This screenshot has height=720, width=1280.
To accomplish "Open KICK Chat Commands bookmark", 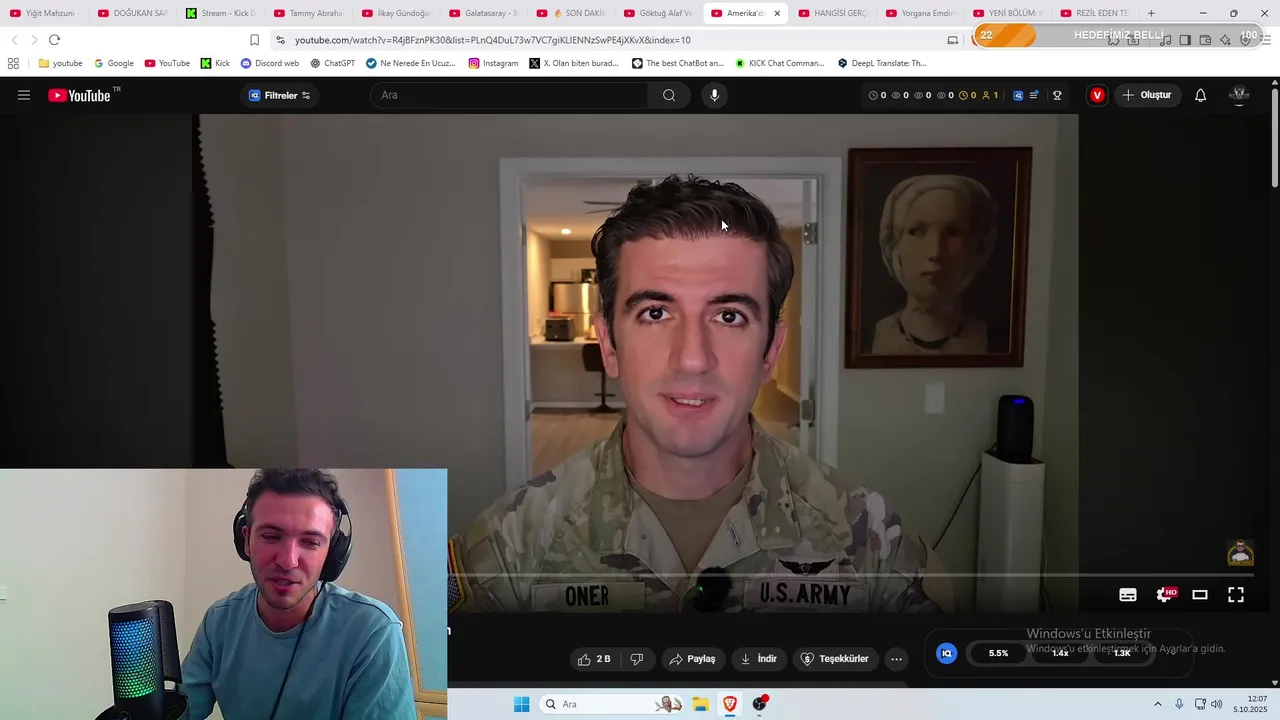I will (x=779, y=63).
